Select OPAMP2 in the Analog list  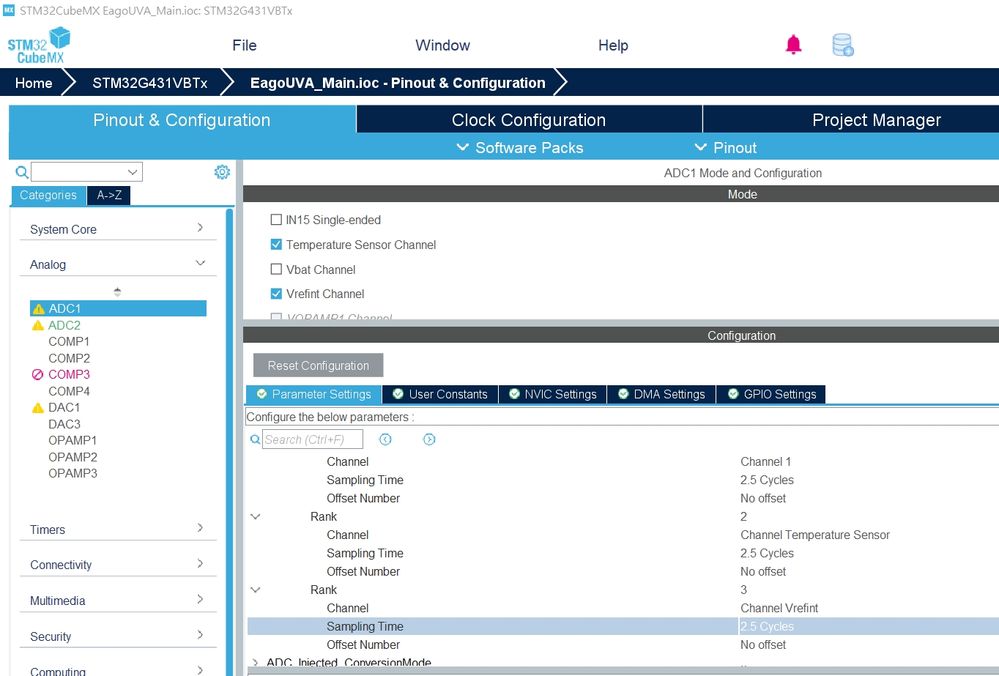tap(73, 457)
